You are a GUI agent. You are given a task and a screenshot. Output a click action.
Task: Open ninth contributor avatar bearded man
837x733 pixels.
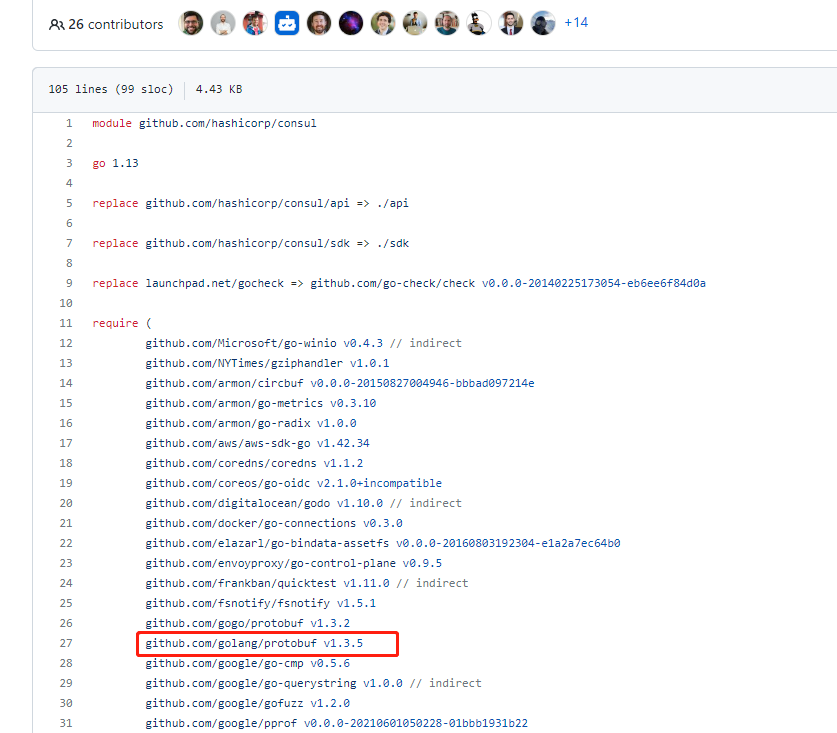pyautogui.click(x=447, y=23)
